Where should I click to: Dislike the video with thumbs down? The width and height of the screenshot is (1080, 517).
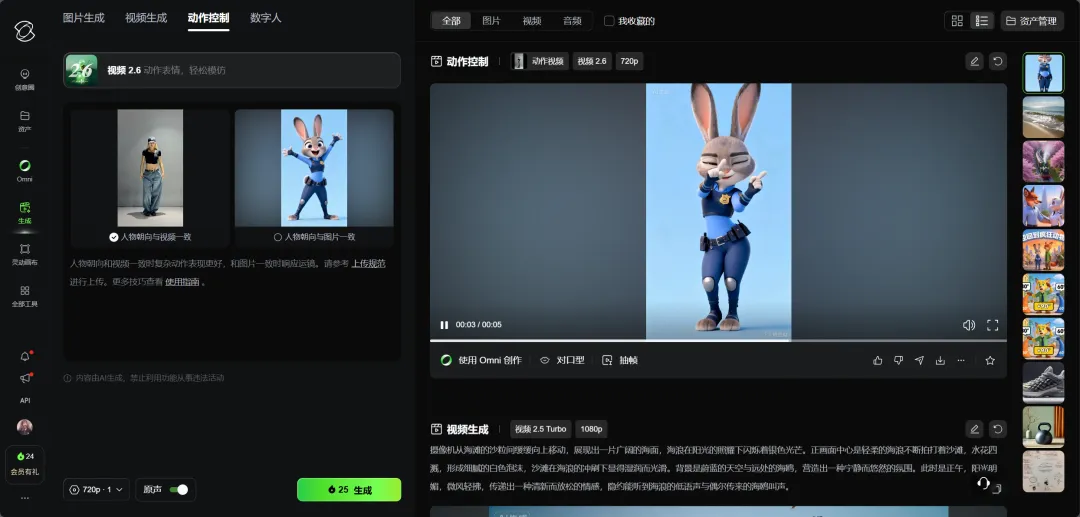[x=898, y=360]
